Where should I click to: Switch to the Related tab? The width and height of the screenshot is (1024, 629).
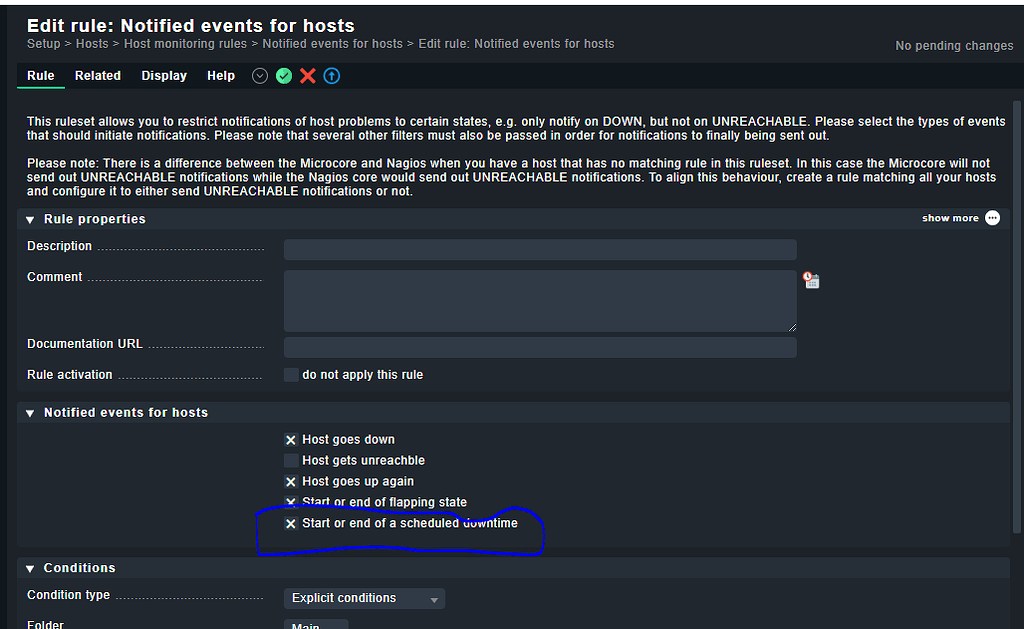pyautogui.click(x=97, y=75)
